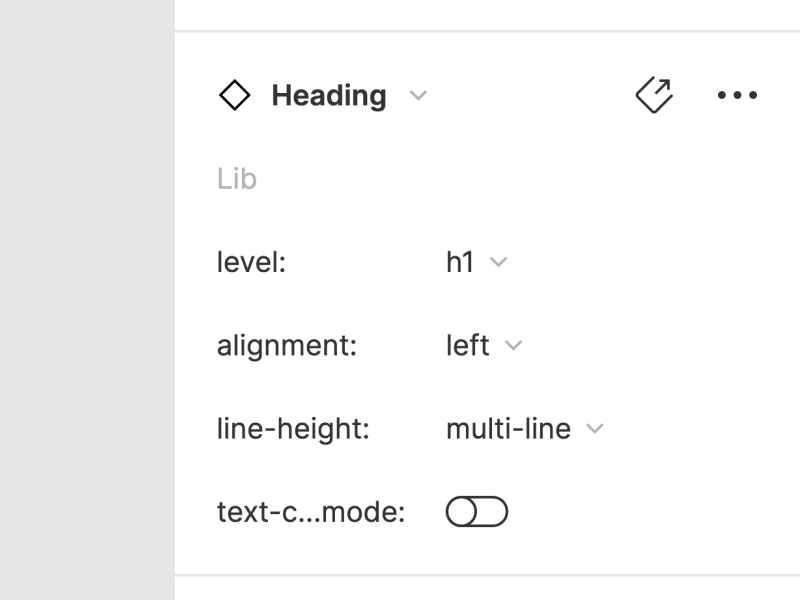Expand the chevron next to Heading
800x600 pixels.
click(419, 97)
